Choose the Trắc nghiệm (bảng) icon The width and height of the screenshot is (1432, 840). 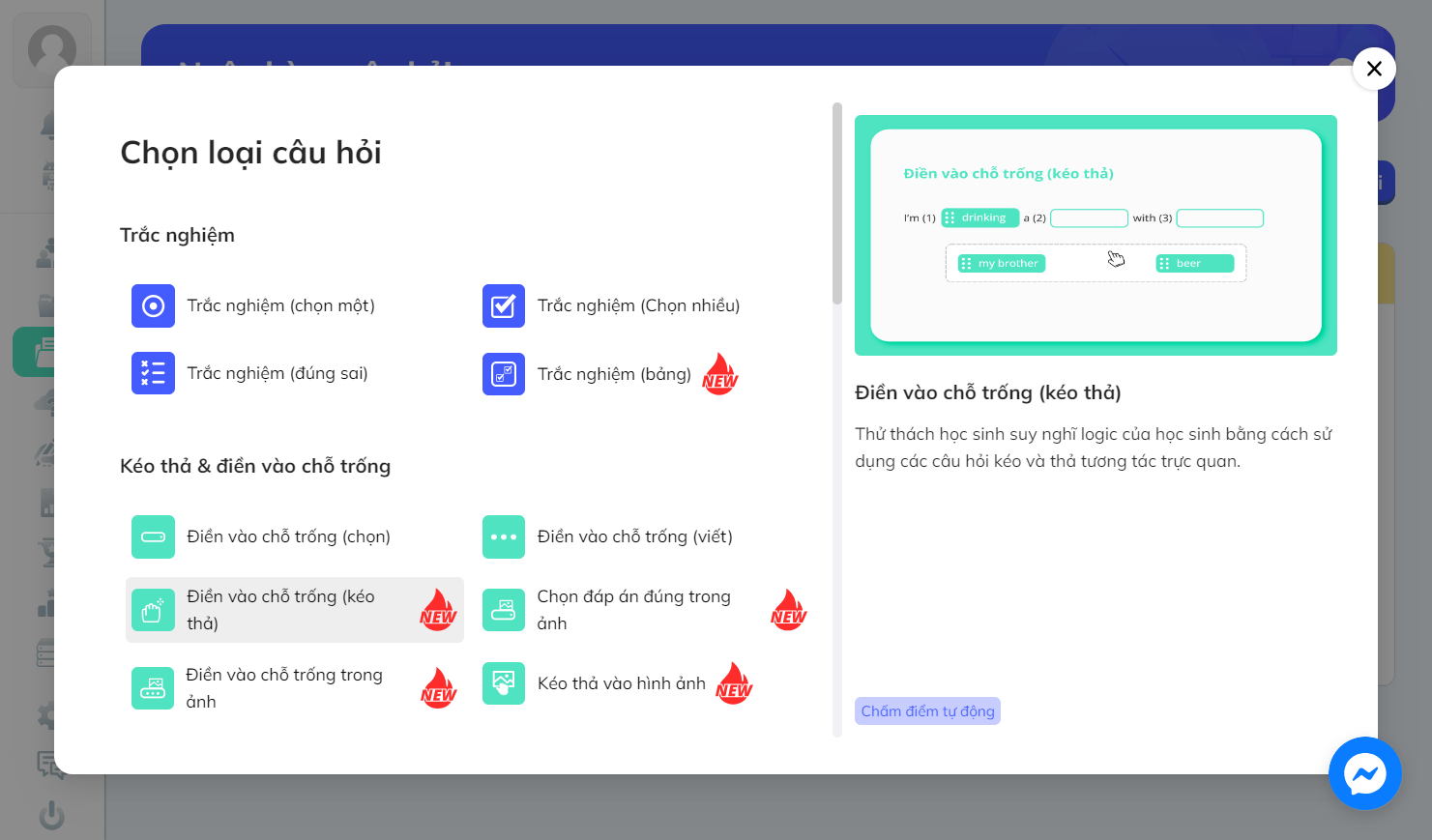(x=503, y=374)
